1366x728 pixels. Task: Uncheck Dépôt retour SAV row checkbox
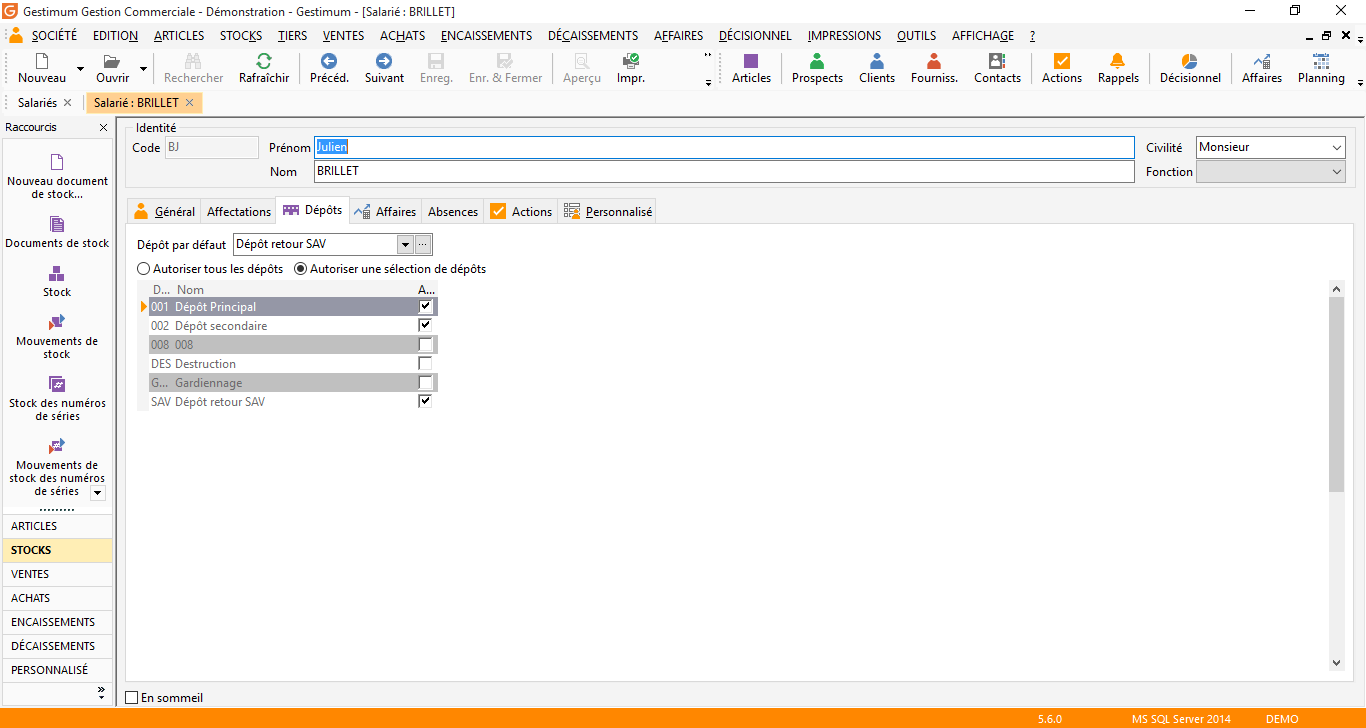425,401
